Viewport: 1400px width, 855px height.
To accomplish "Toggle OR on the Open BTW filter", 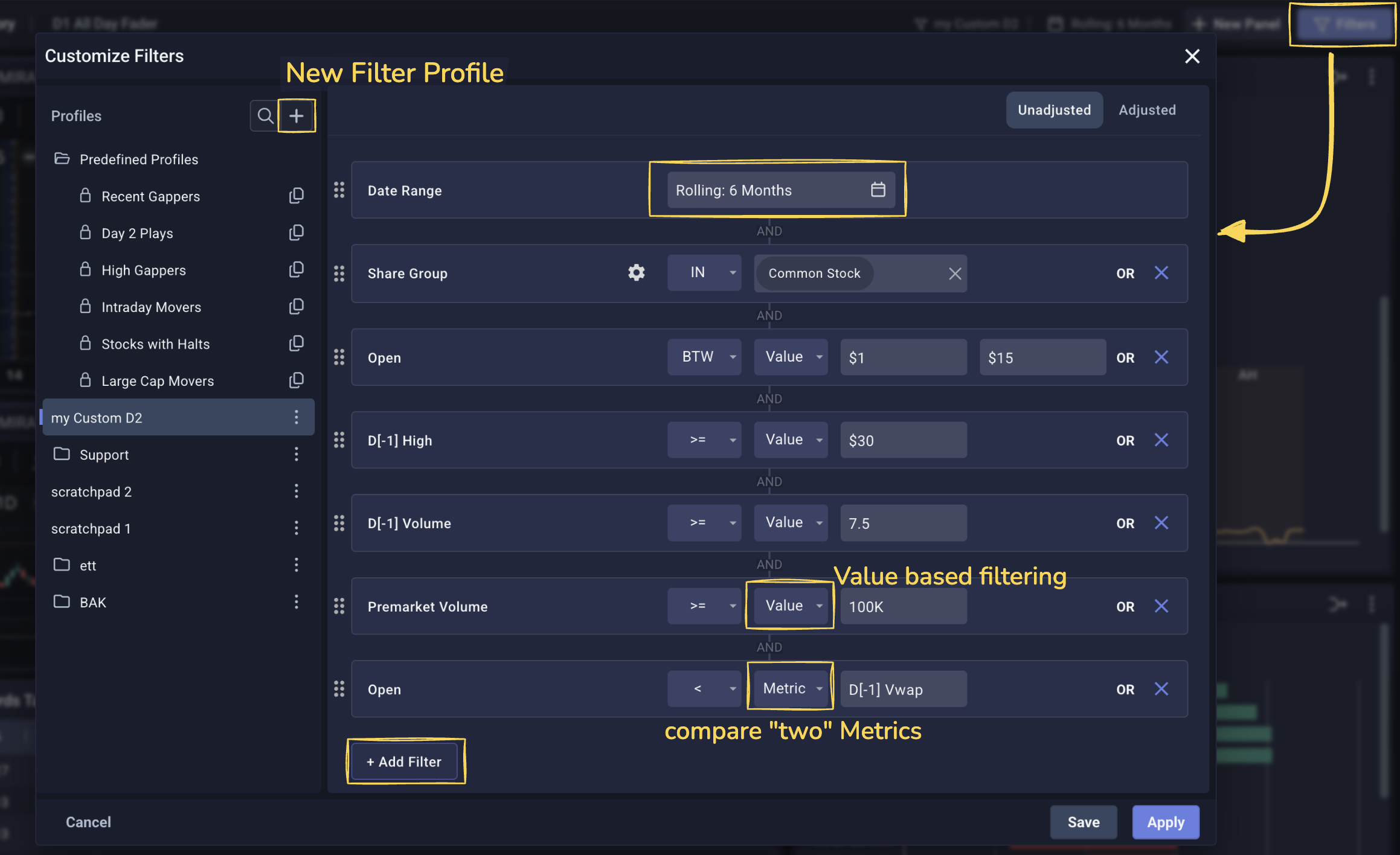I will click(x=1125, y=357).
